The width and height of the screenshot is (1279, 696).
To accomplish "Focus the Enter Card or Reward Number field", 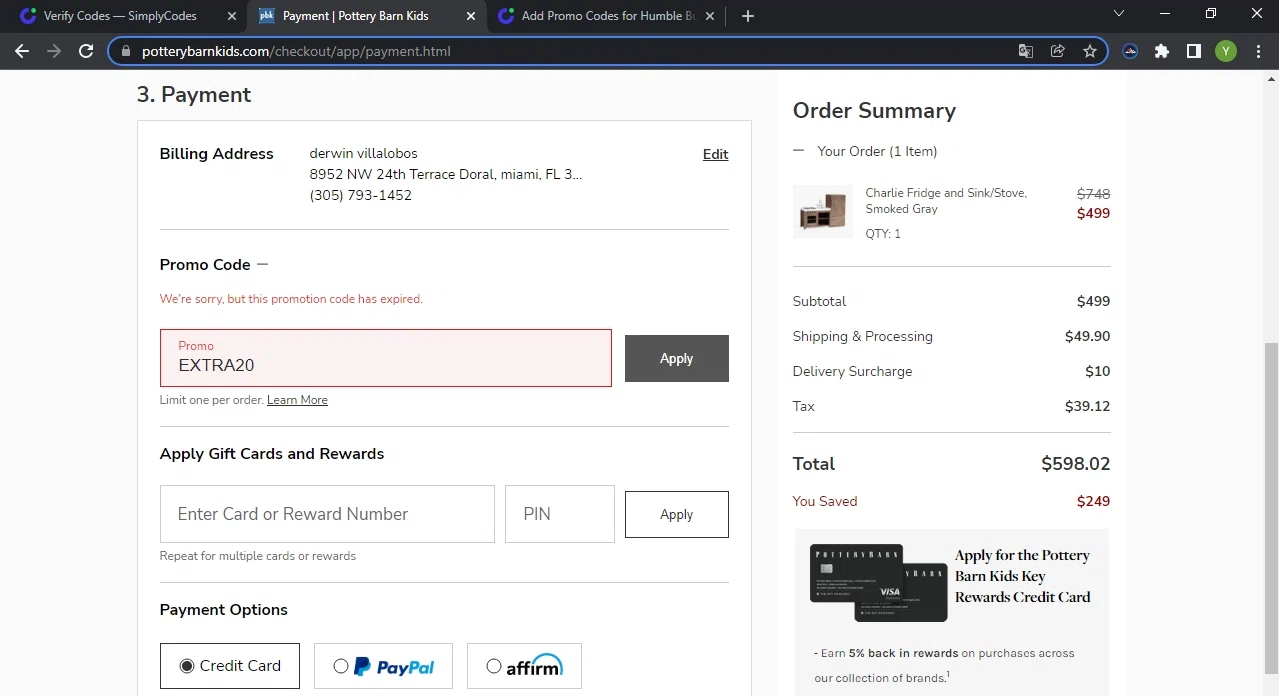I will point(327,514).
